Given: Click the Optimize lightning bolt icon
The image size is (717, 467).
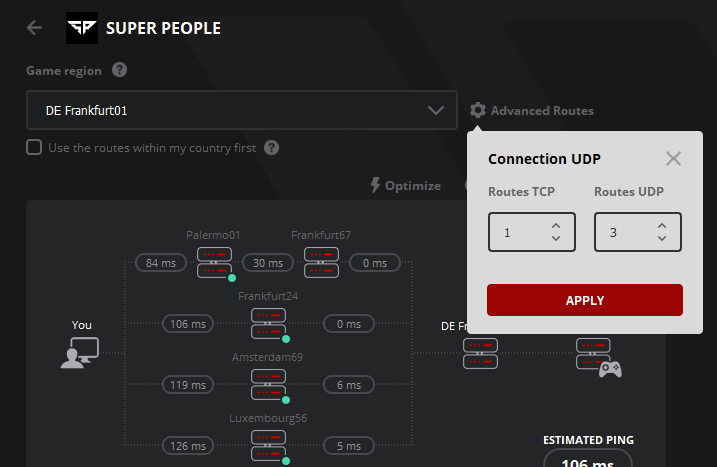Looking at the screenshot, I should pos(375,185).
